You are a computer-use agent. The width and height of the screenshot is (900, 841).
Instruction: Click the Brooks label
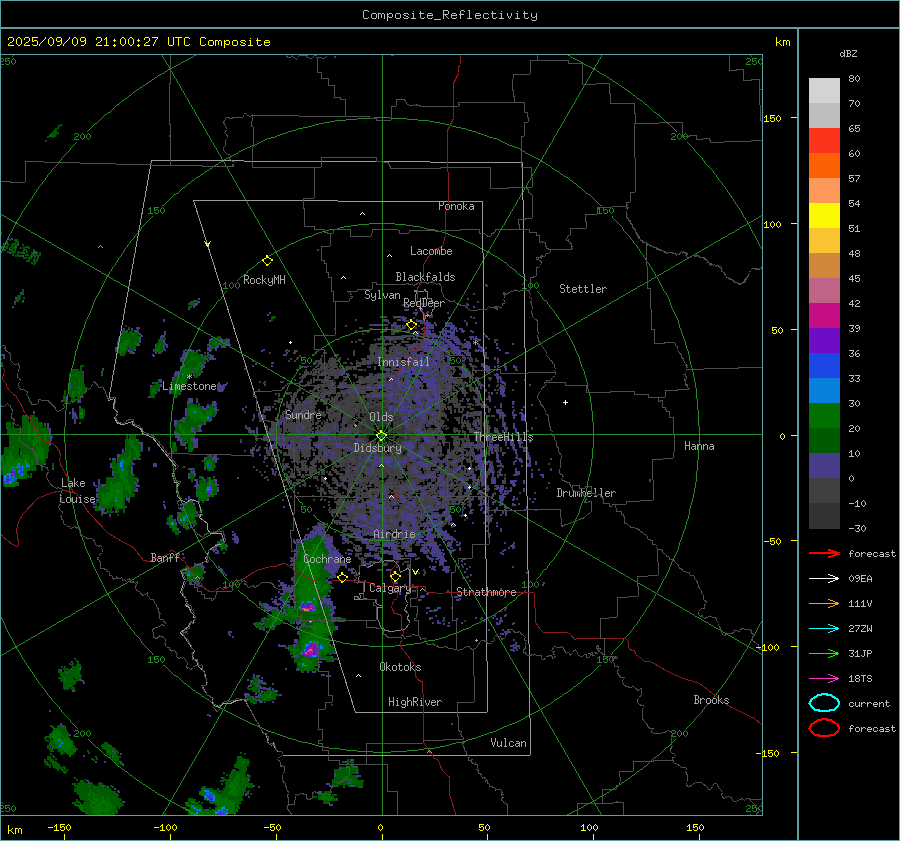tap(711, 700)
